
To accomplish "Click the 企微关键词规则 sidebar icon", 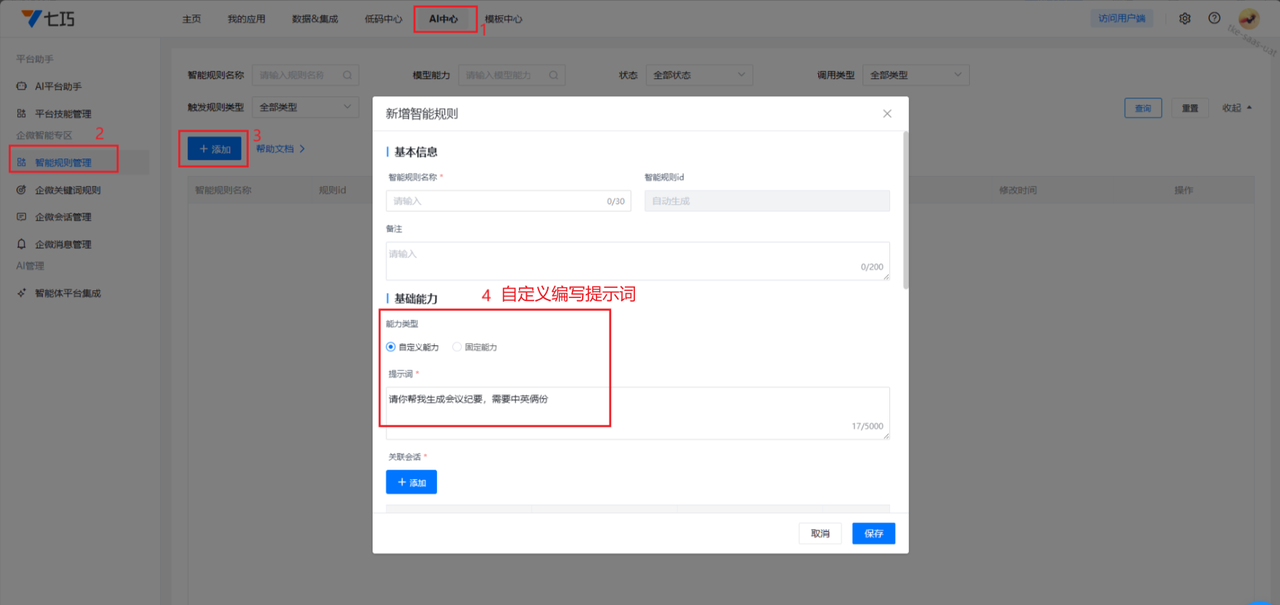I will click(22, 190).
